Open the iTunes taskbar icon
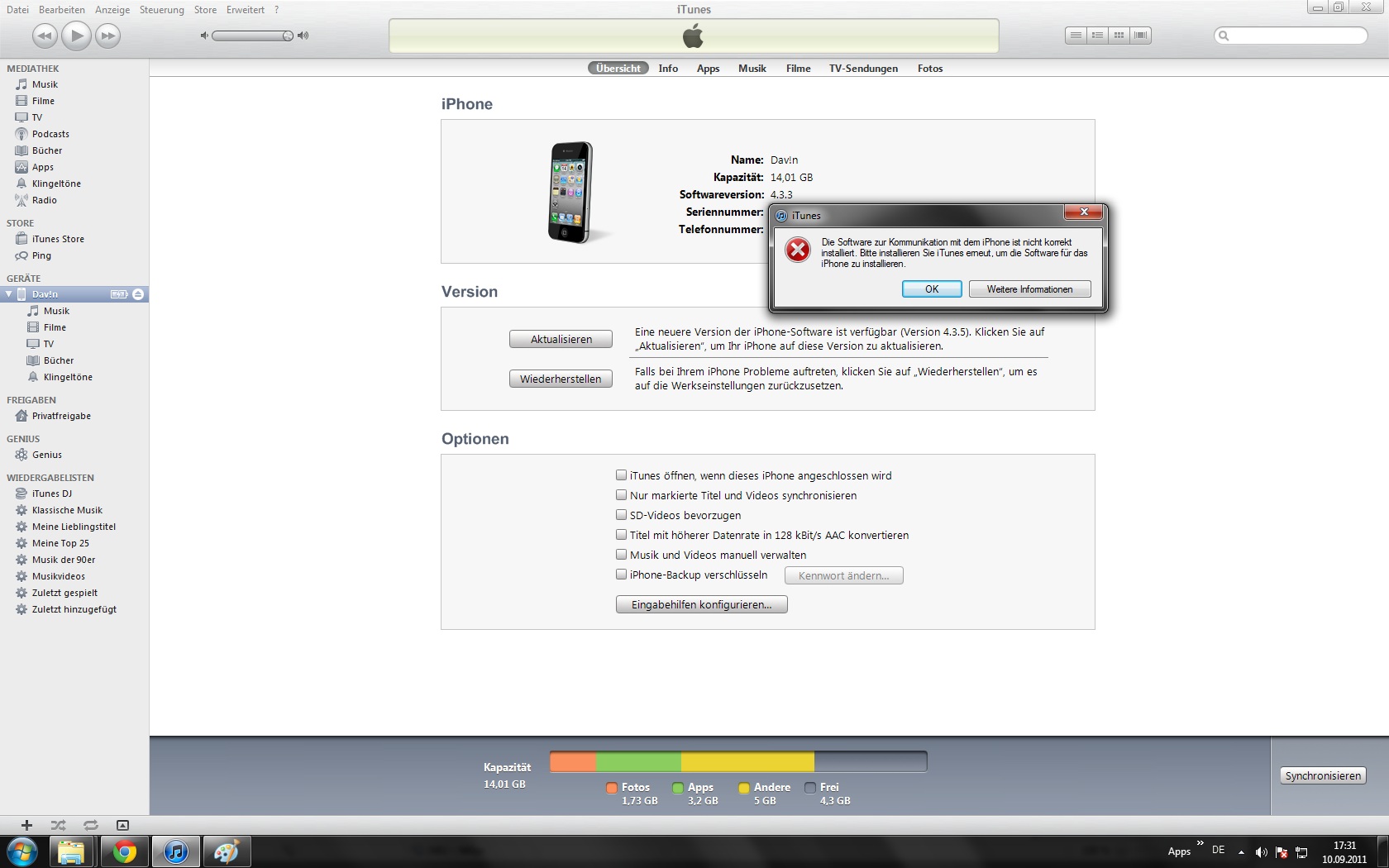This screenshot has width=1389, height=868. (x=175, y=851)
